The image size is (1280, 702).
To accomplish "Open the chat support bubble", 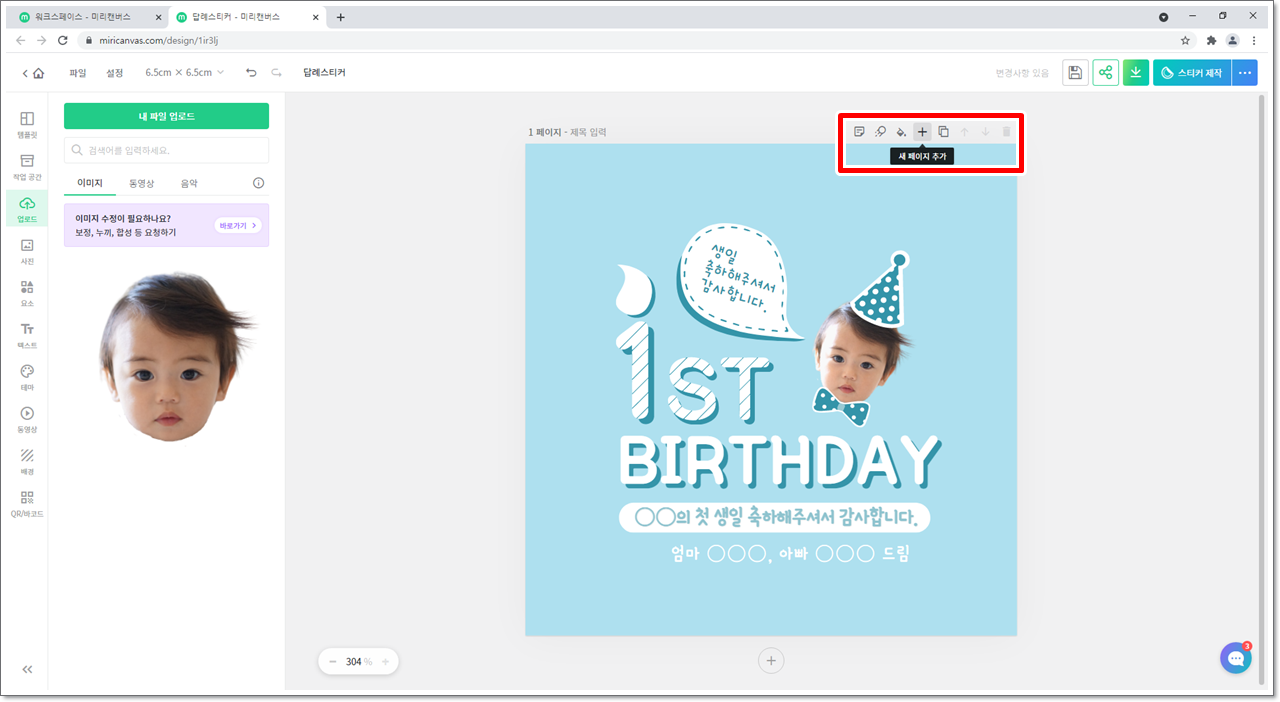I will point(1236,658).
